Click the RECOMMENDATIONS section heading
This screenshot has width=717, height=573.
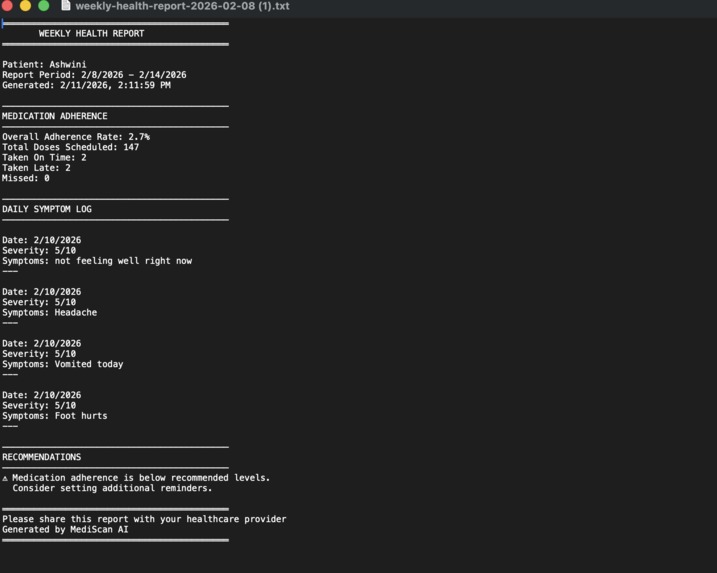(42, 457)
